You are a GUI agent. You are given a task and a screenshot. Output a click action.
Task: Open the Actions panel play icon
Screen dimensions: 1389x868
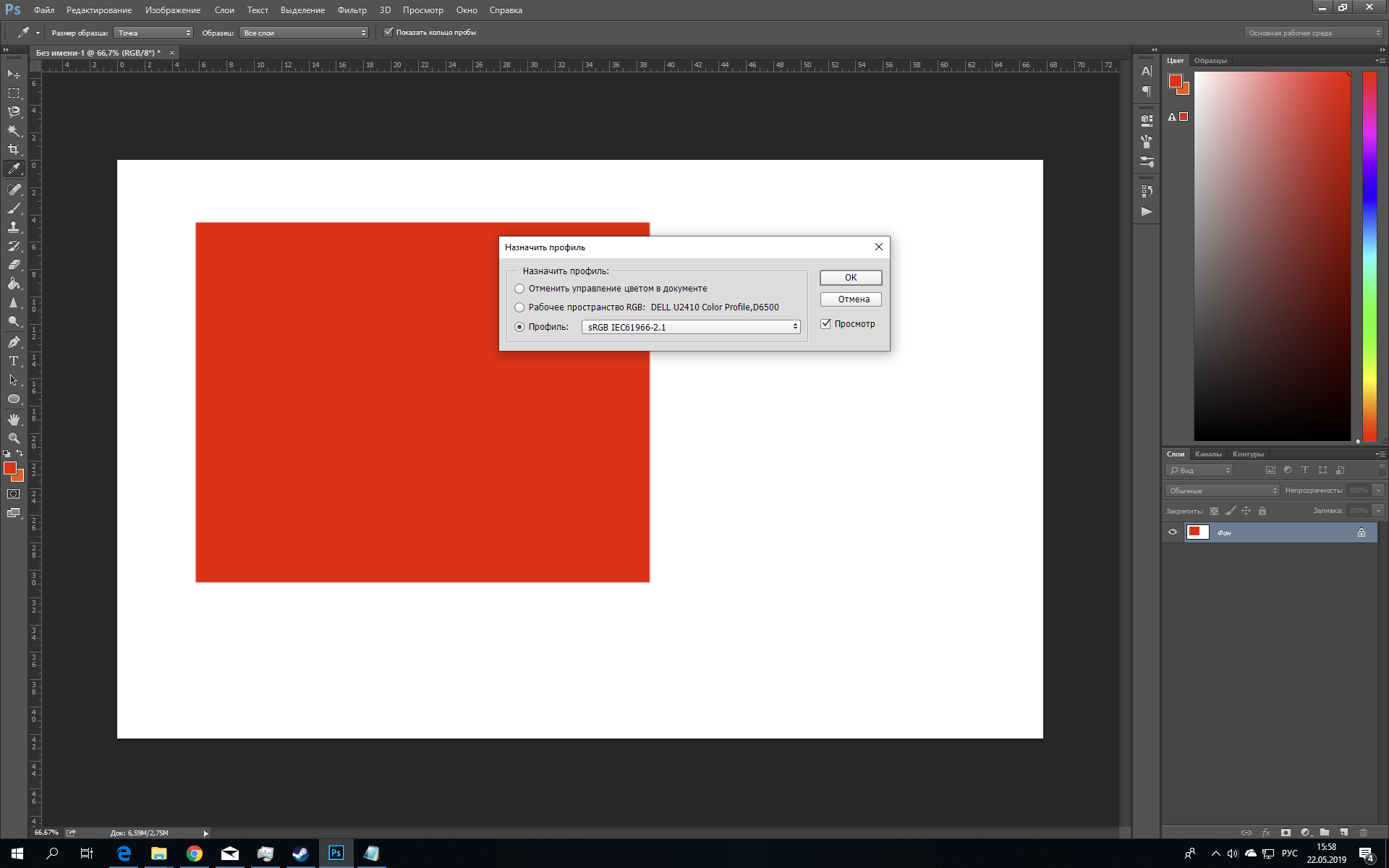click(x=1147, y=212)
